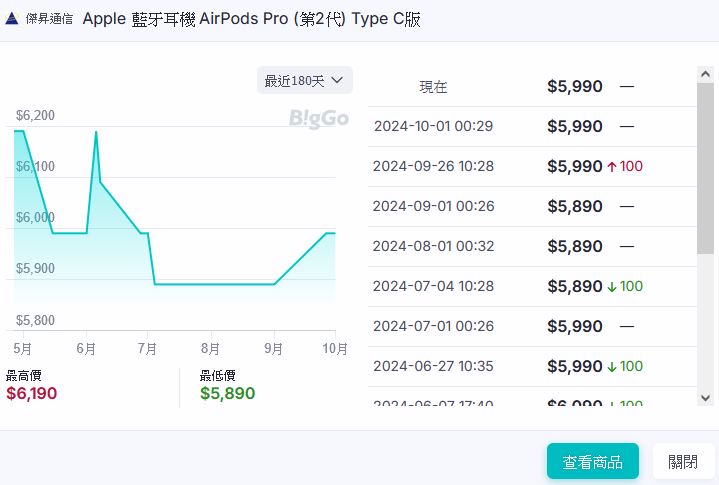Click the June price peak on the chart
719x485 pixels.
click(x=96, y=132)
